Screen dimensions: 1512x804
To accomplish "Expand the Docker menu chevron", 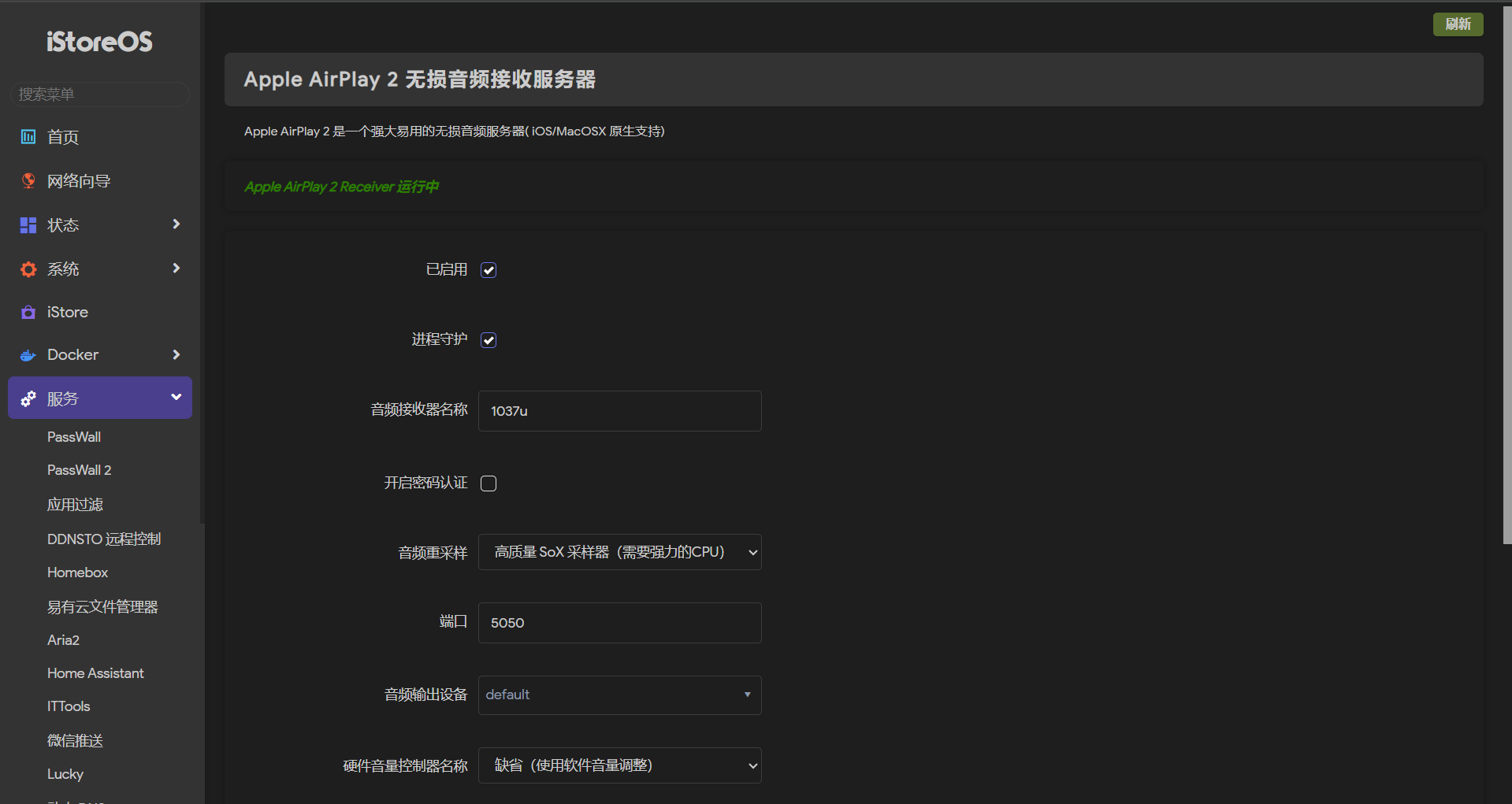I will (176, 354).
